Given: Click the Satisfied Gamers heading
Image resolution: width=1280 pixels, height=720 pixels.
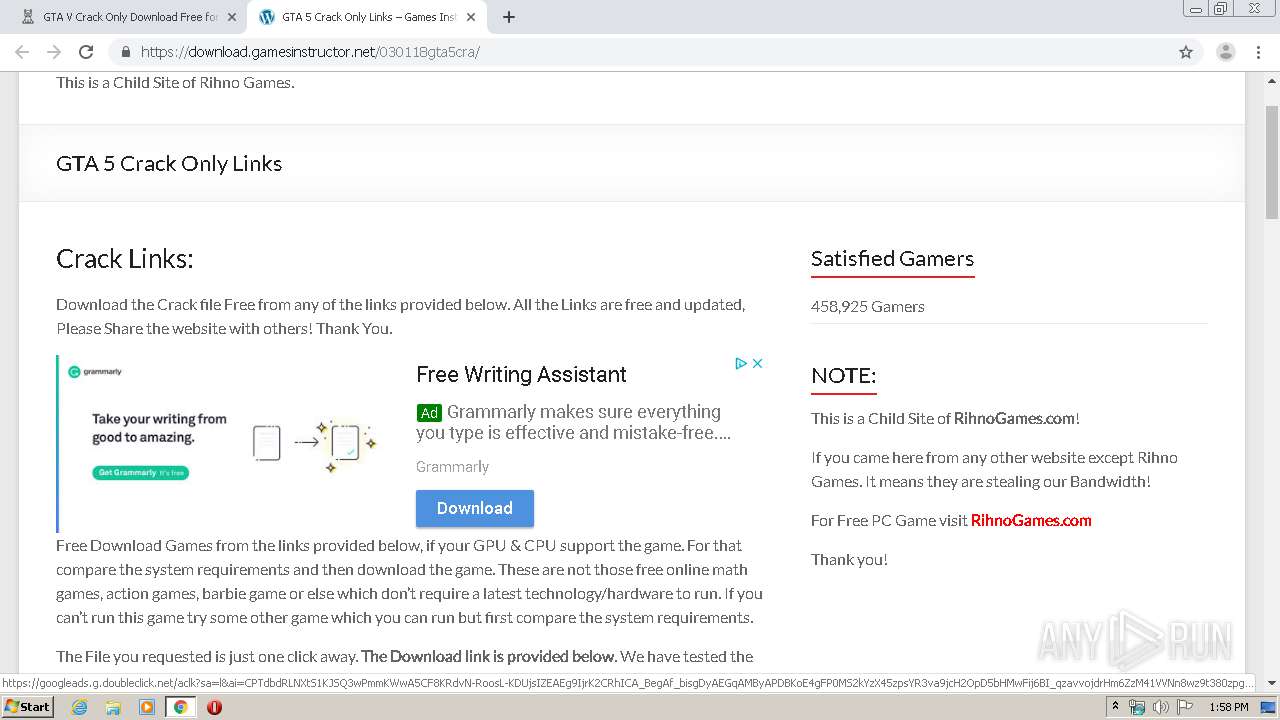Looking at the screenshot, I should coord(892,258).
